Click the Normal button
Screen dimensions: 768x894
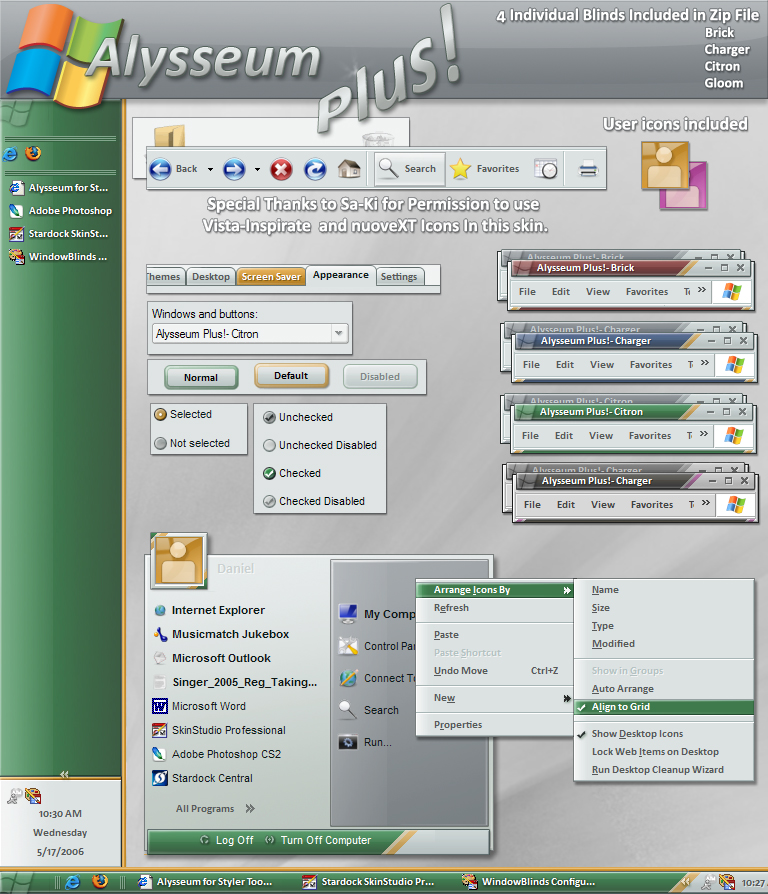pyautogui.click(x=201, y=377)
